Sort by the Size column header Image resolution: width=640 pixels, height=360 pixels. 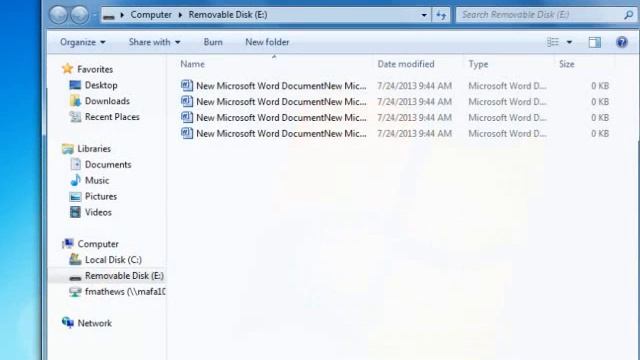point(567,64)
